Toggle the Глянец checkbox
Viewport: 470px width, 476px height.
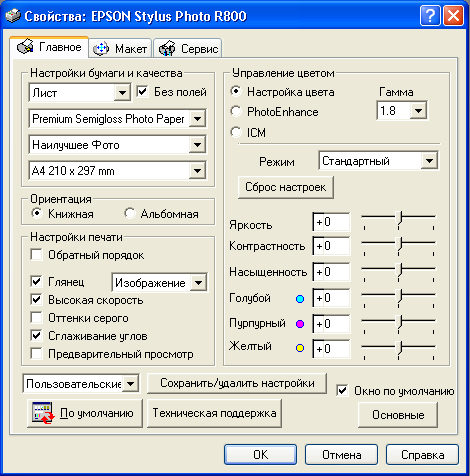tap(36, 281)
